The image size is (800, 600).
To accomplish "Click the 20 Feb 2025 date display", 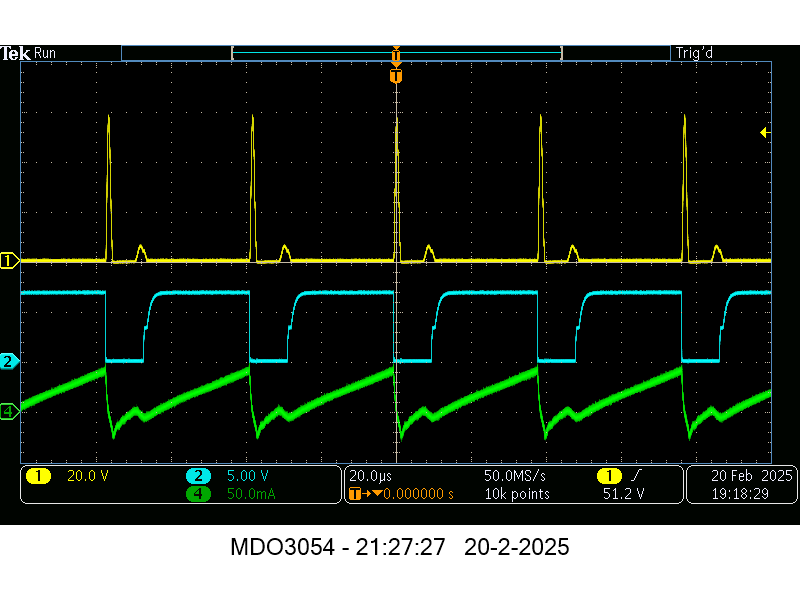I will coord(740,476).
